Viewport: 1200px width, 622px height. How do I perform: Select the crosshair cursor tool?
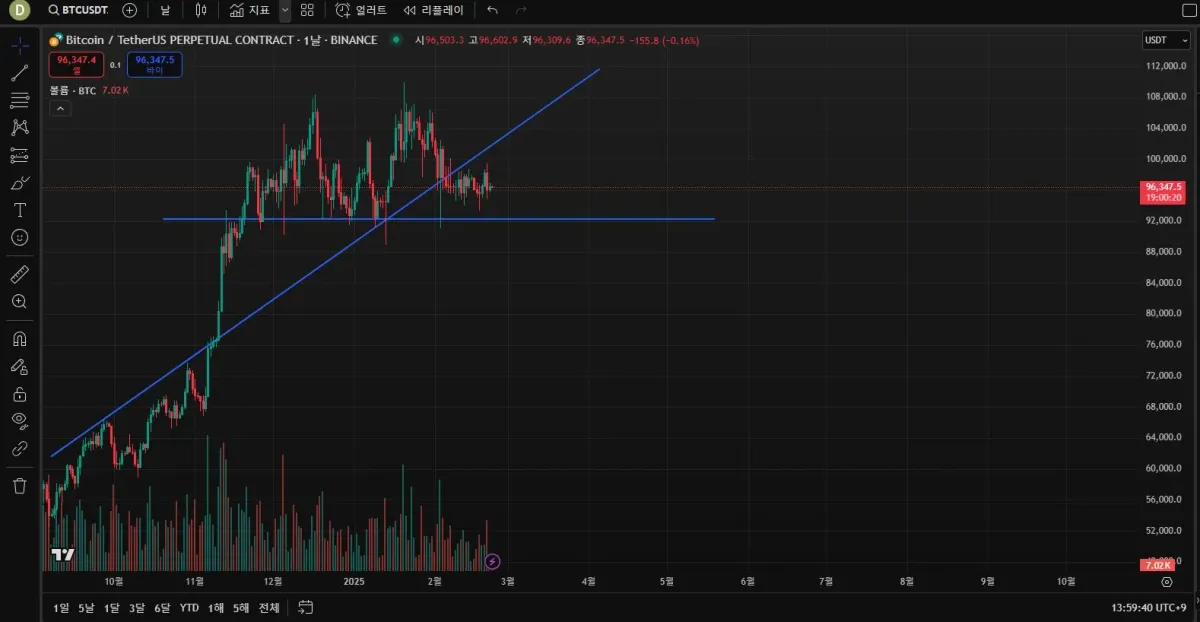tap(19, 46)
